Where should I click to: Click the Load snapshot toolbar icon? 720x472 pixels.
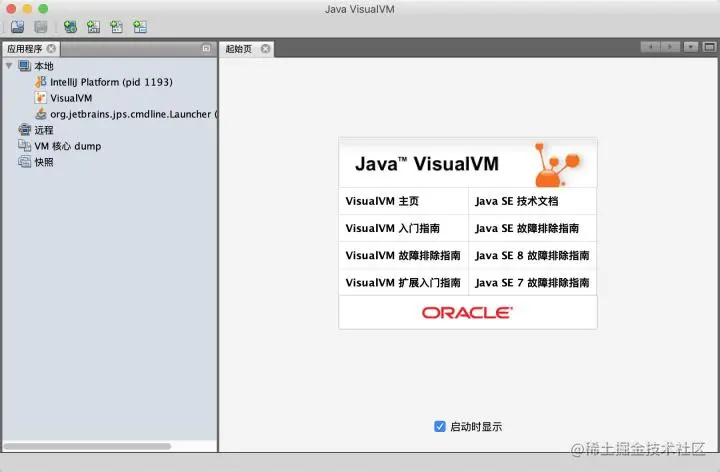coord(17,27)
